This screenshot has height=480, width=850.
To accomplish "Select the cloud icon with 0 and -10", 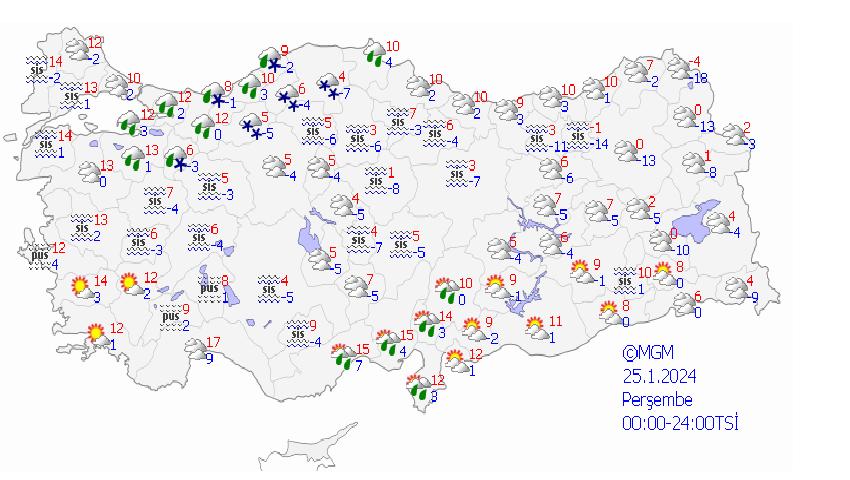I will [660, 241].
